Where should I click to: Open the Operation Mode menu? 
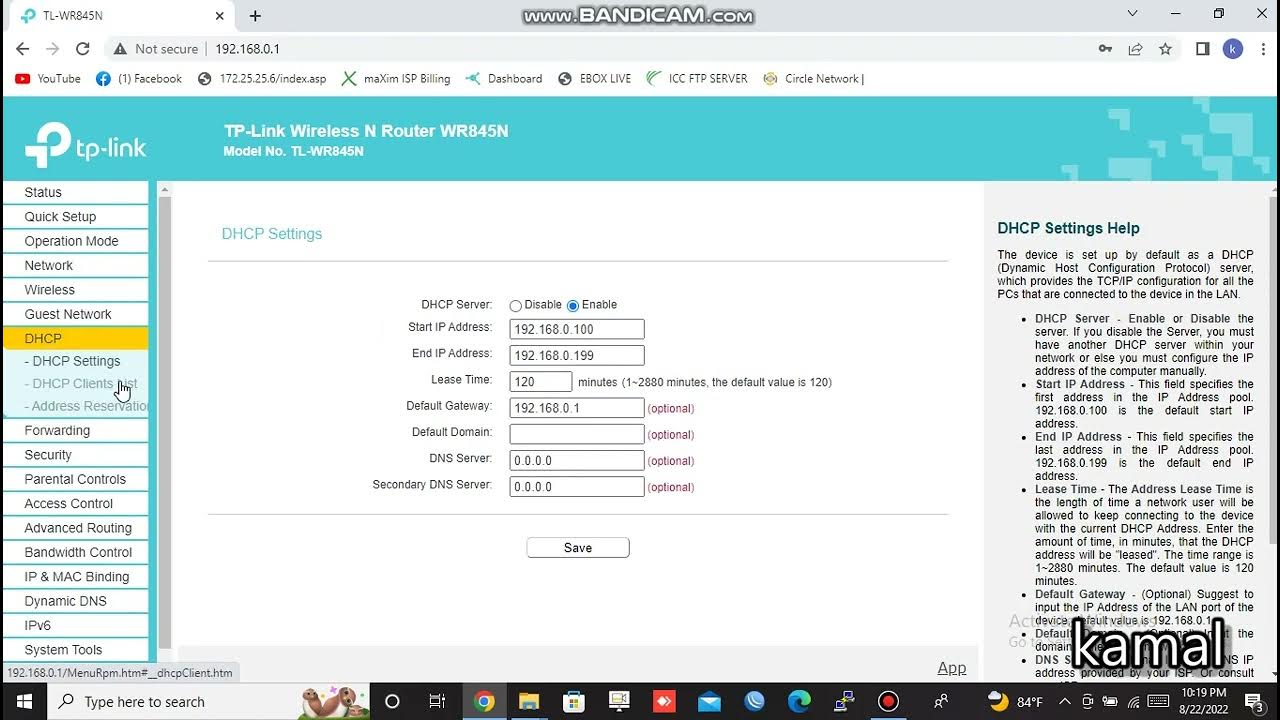click(75, 241)
